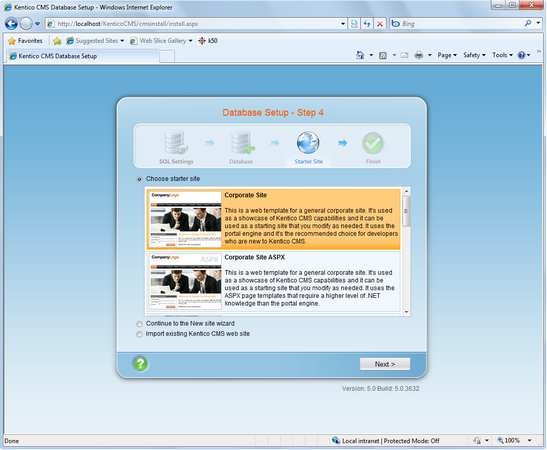
Task: Expand the Home button dropdown arrow
Action: (x=371, y=55)
